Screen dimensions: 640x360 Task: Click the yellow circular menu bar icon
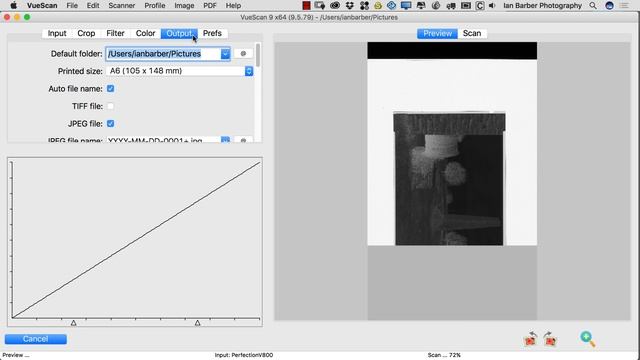coord(378,6)
